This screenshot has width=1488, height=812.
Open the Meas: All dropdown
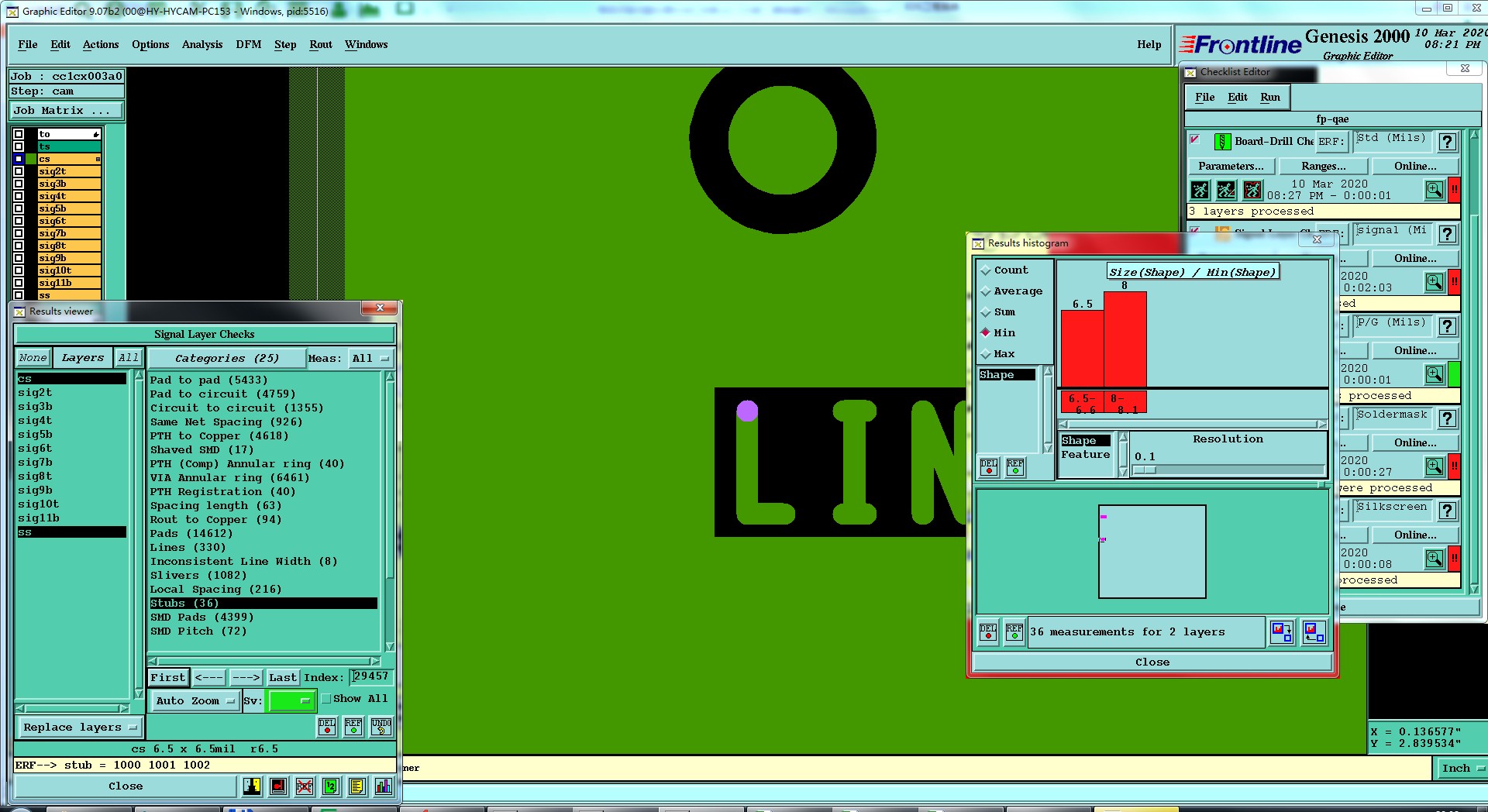tap(370, 359)
